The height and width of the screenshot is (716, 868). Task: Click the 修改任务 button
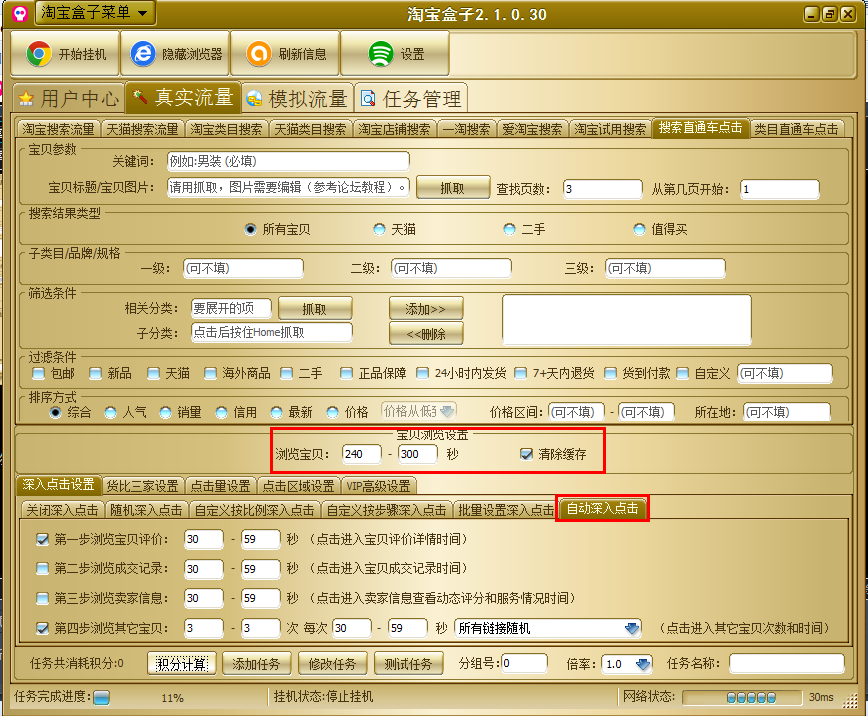point(332,663)
